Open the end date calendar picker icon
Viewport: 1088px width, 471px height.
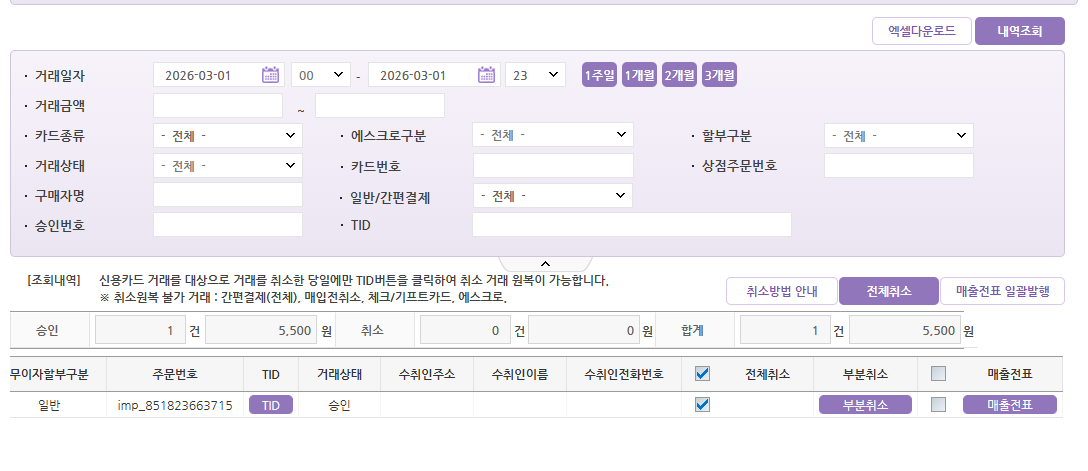[486, 75]
